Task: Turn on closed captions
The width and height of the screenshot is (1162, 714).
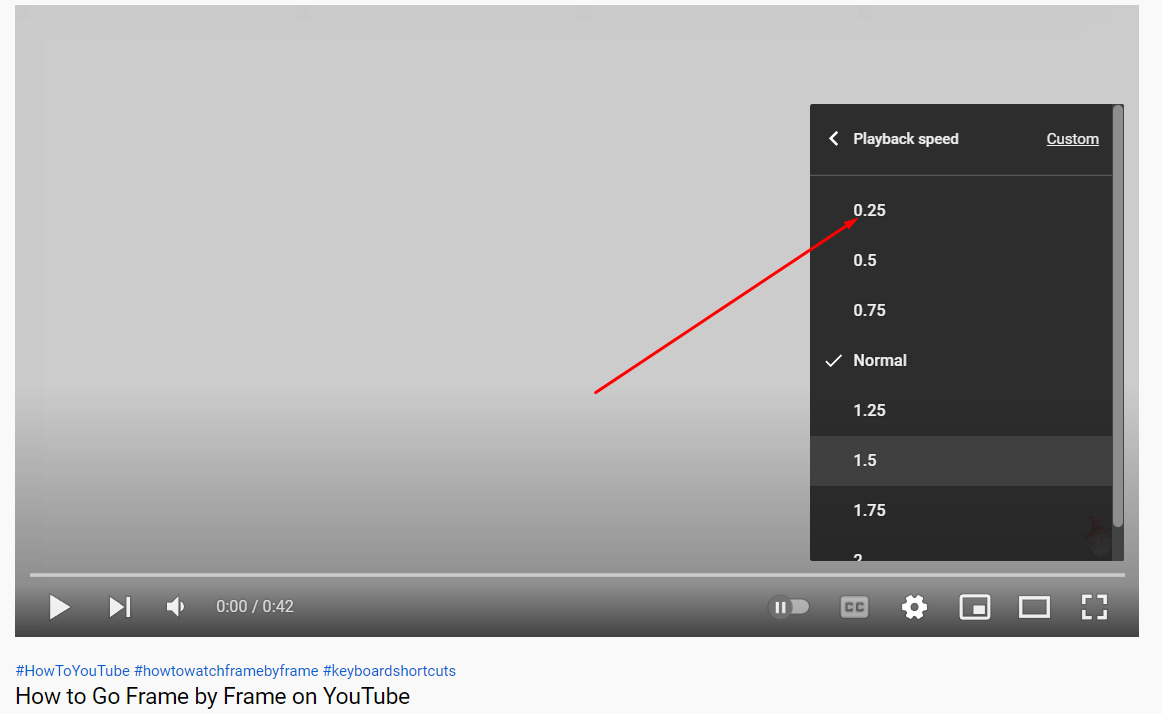Action: (x=854, y=607)
